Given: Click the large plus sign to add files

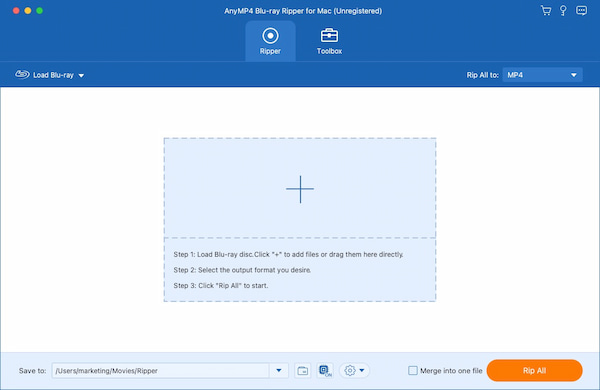Looking at the screenshot, I should point(300,189).
